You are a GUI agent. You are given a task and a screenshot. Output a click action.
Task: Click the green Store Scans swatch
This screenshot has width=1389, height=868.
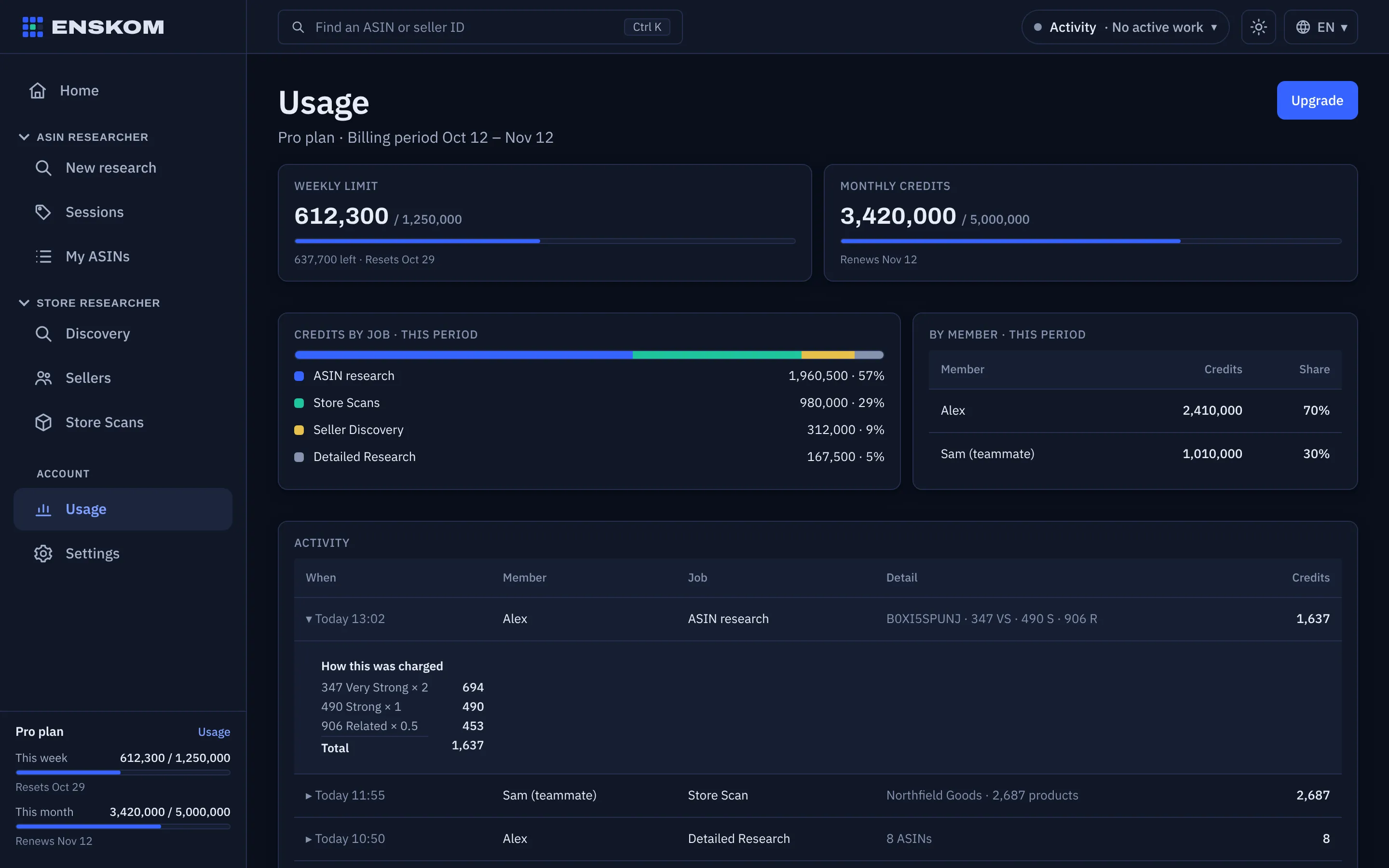pyautogui.click(x=299, y=403)
